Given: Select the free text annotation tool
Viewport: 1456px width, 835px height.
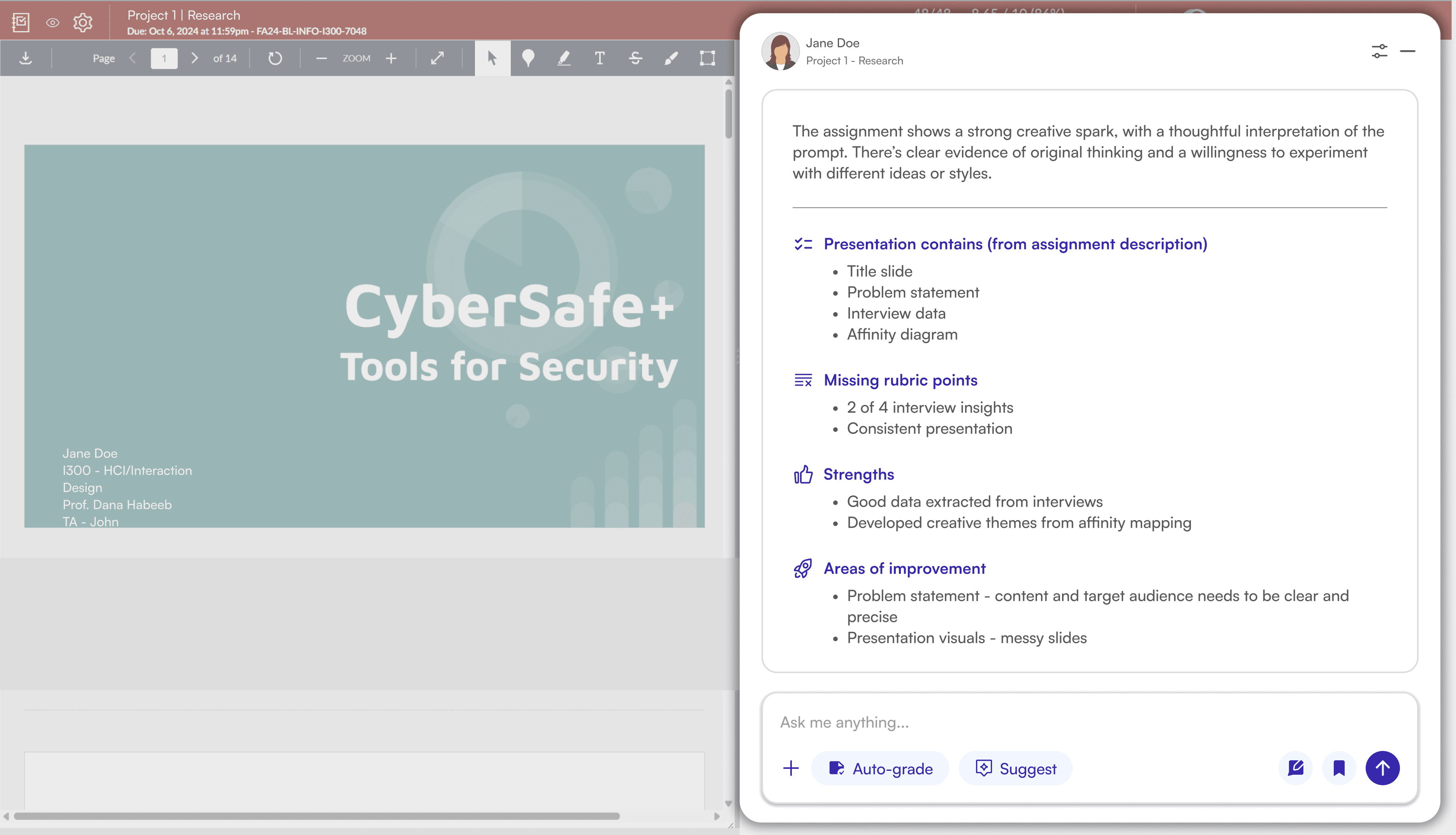Looking at the screenshot, I should [x=600, y=58].
